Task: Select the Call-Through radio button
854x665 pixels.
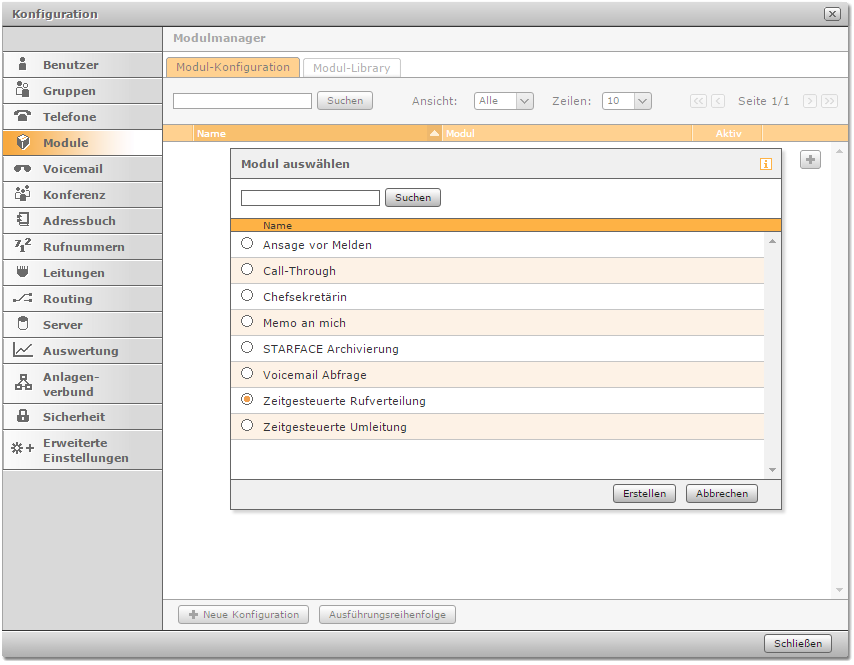Action: pyautogui.click(x=247, y=270)
